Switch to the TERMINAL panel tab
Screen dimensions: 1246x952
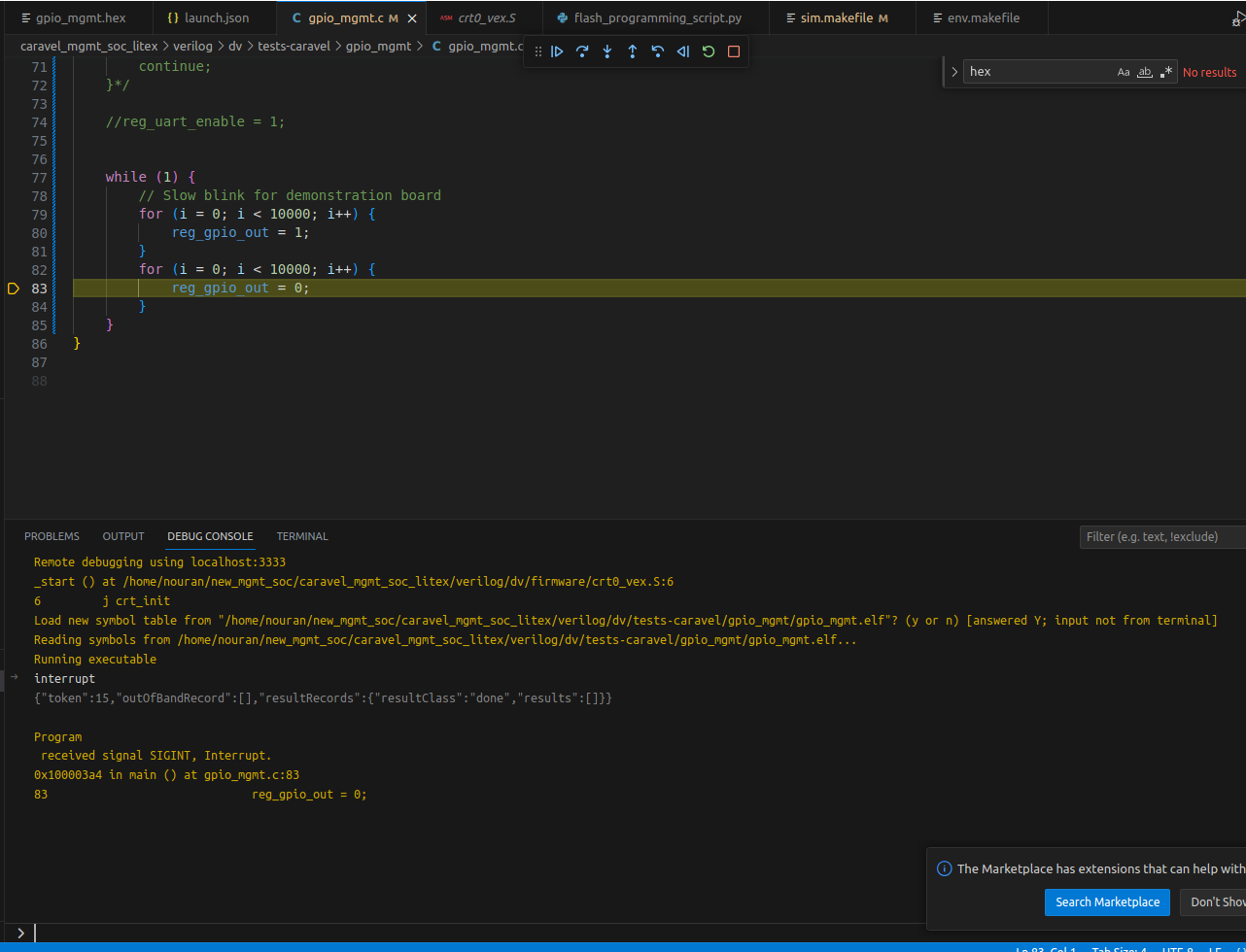coord(302,536)
